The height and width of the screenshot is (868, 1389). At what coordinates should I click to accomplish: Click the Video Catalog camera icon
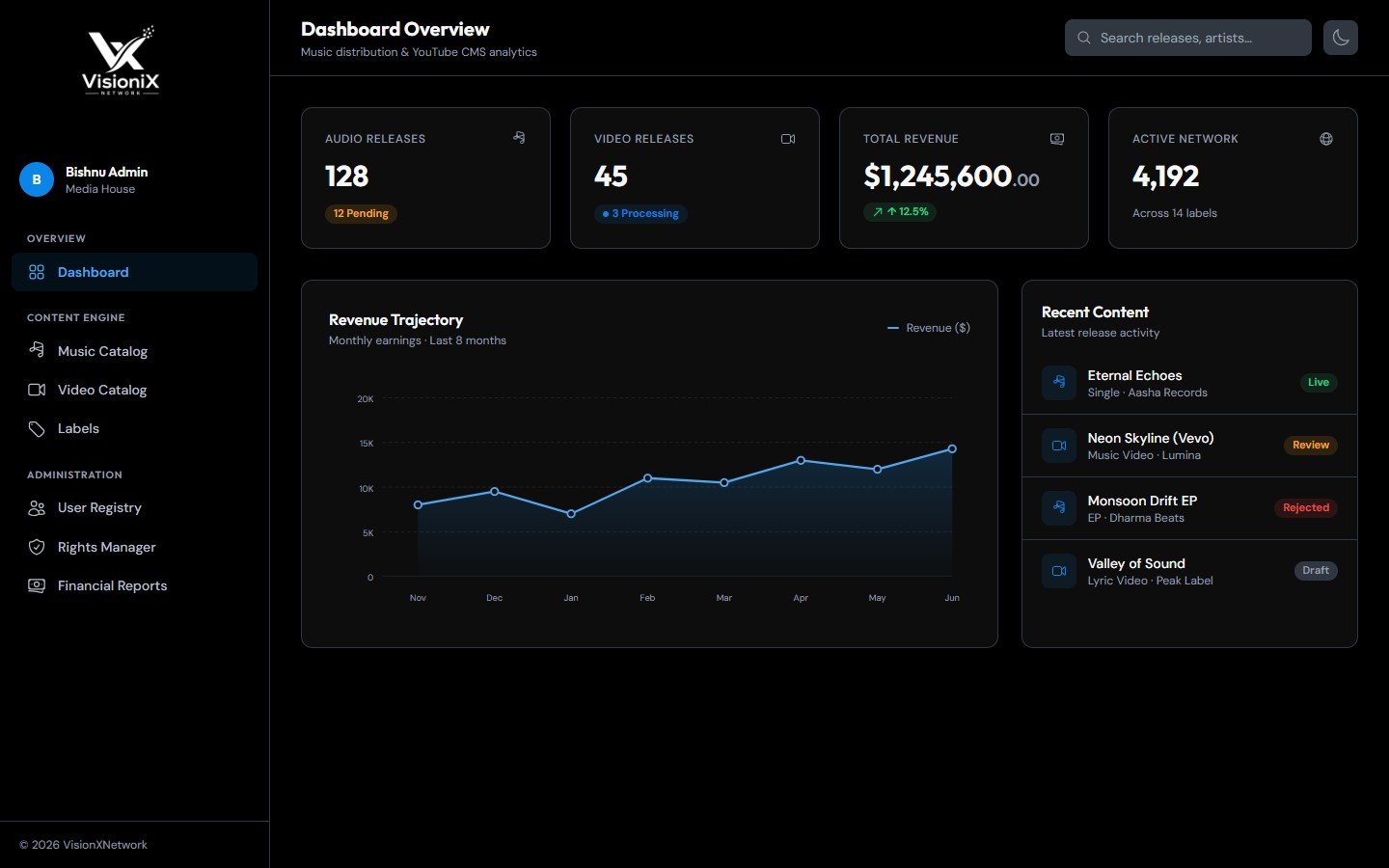37,390
